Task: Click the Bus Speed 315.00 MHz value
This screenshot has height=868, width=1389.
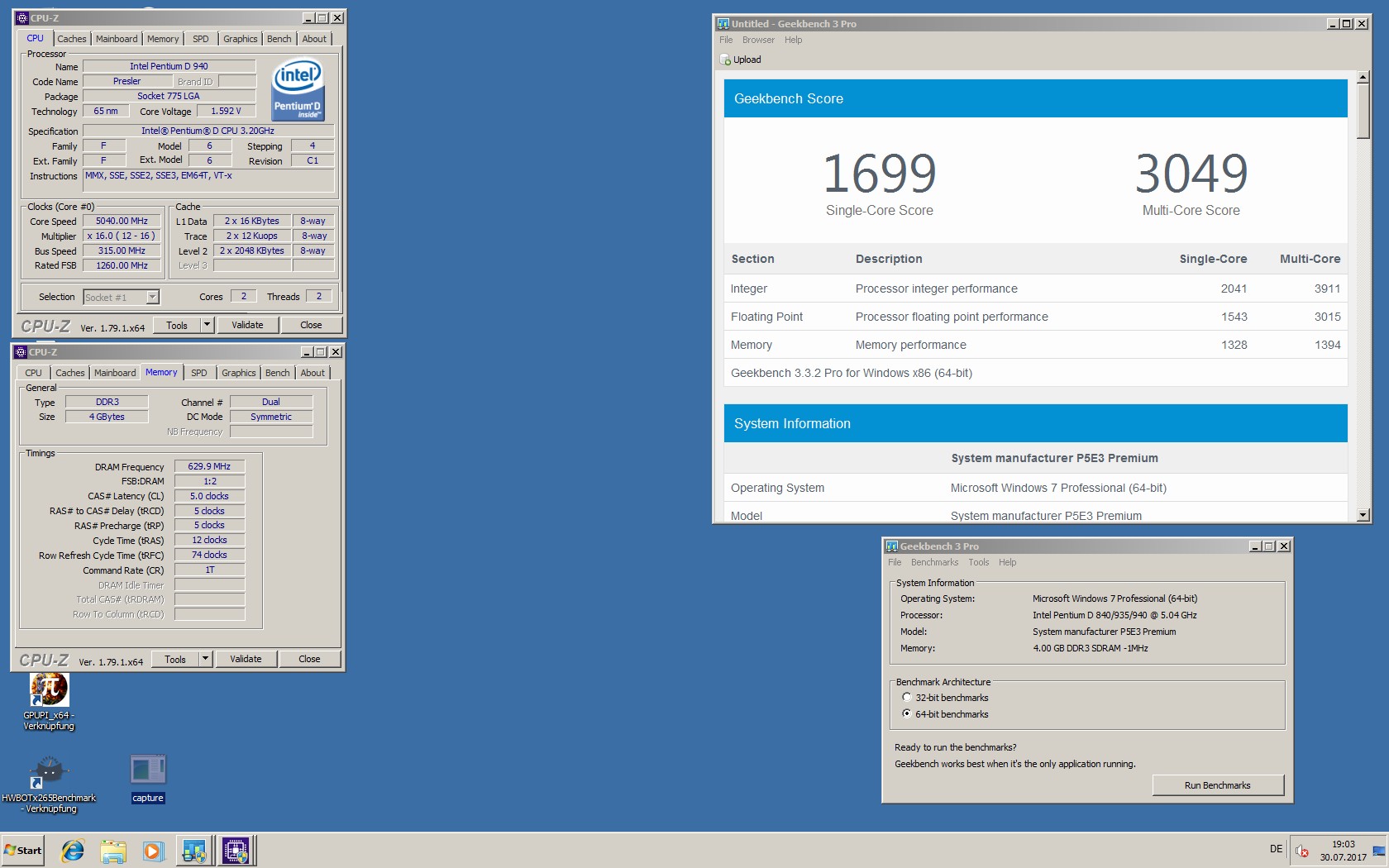Action: click(x=122, y=251)
